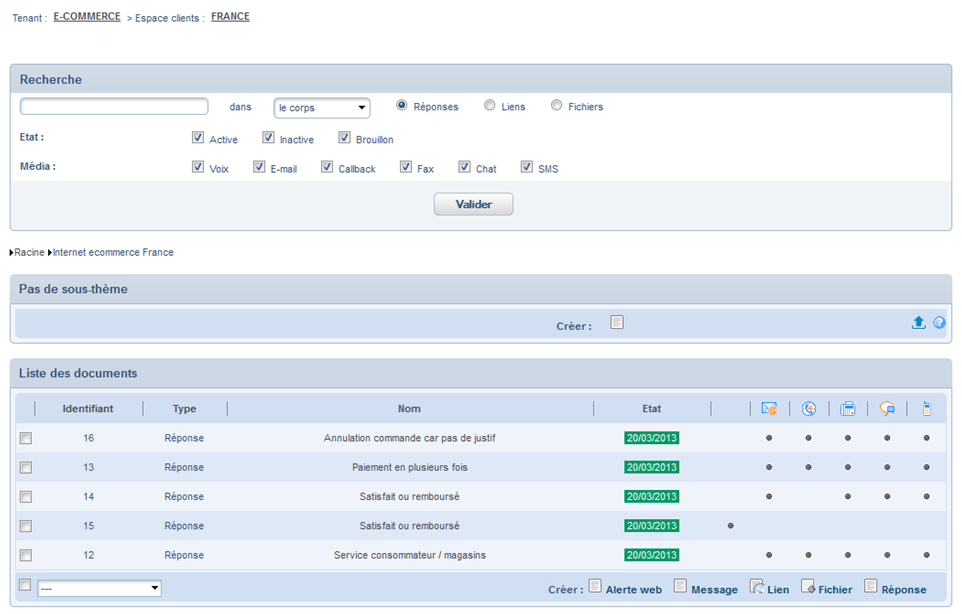This screenshot has width=962, height=614.
Task: Click the green 20/03/2013 date for document 16
Action: (652, 438)
